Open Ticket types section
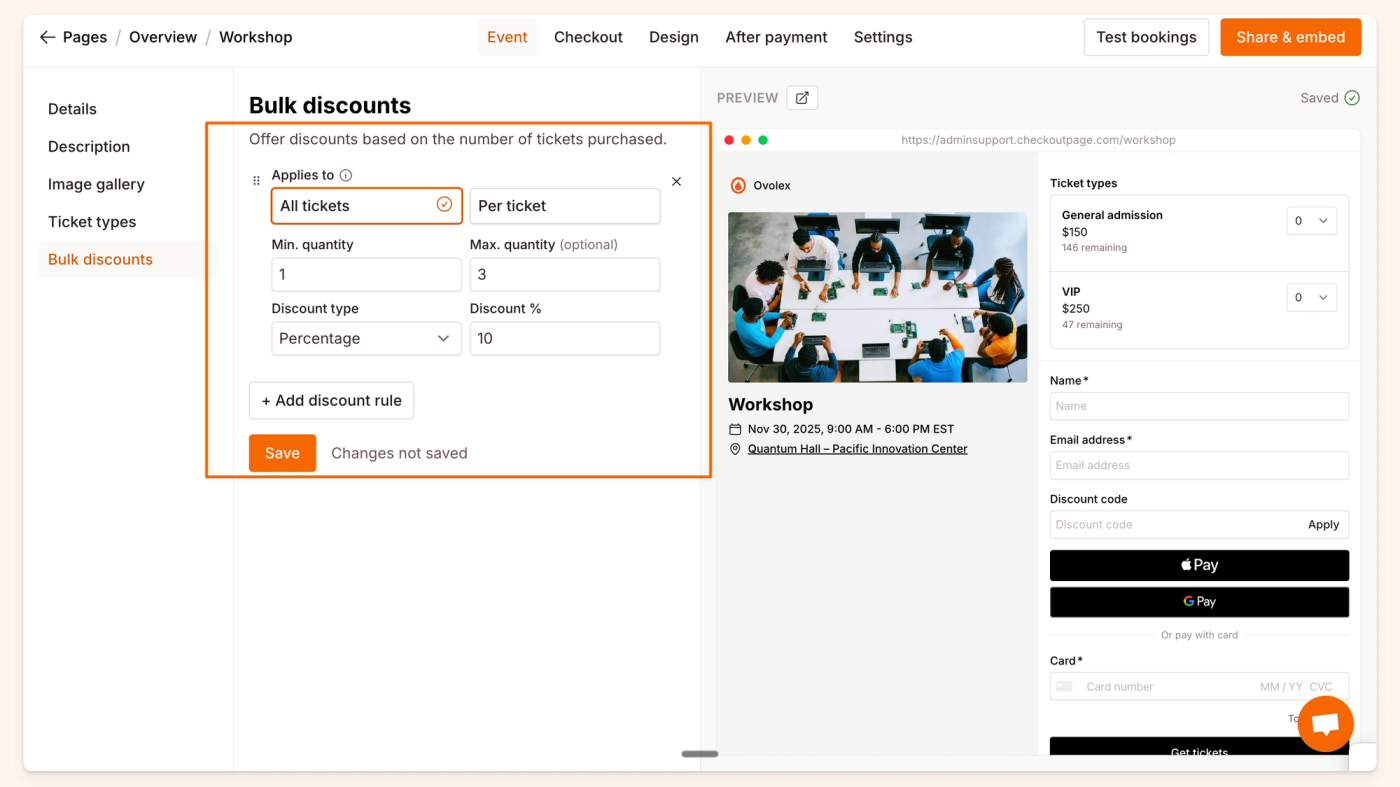Image resolution: width=1400 pixels, height=787 pixels. (92, 222)
